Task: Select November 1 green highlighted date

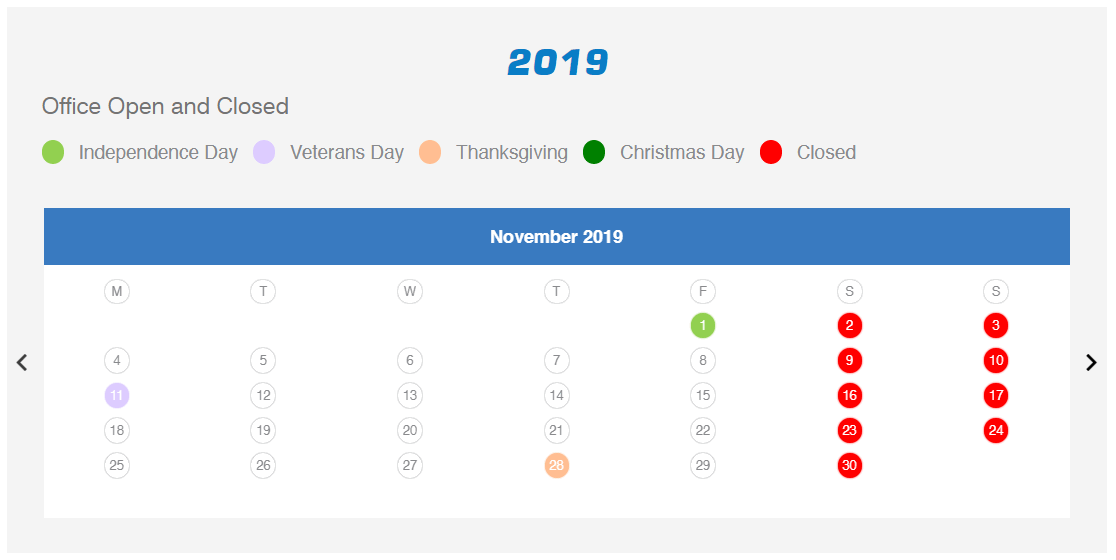Action: [702, 326]
